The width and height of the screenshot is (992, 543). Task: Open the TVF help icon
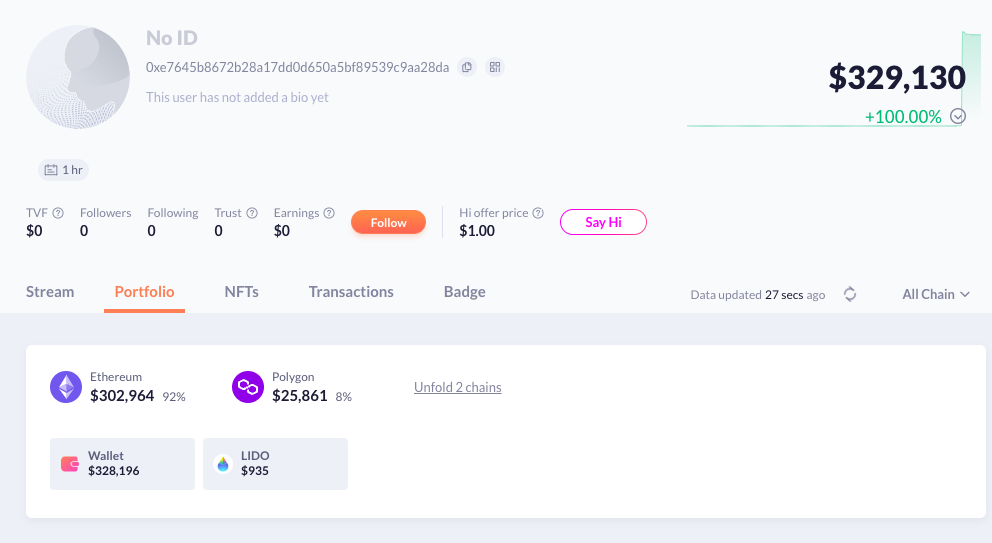(x=58, y=213)
